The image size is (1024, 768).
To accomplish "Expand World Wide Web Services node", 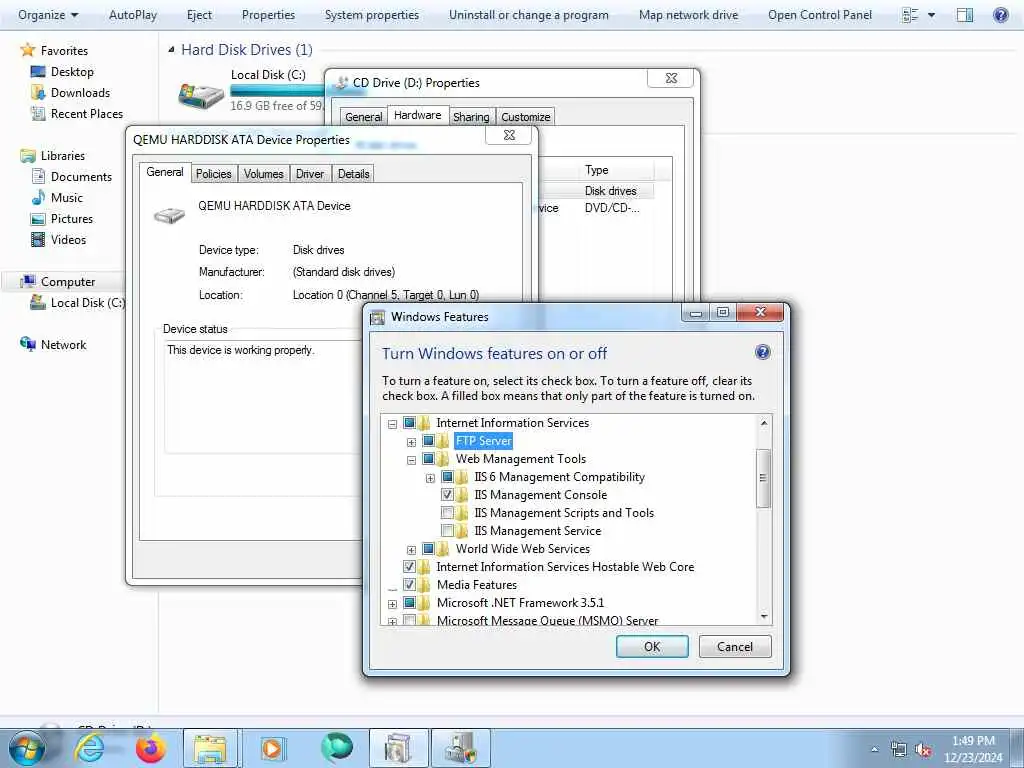I will click(x=411, y=551).
